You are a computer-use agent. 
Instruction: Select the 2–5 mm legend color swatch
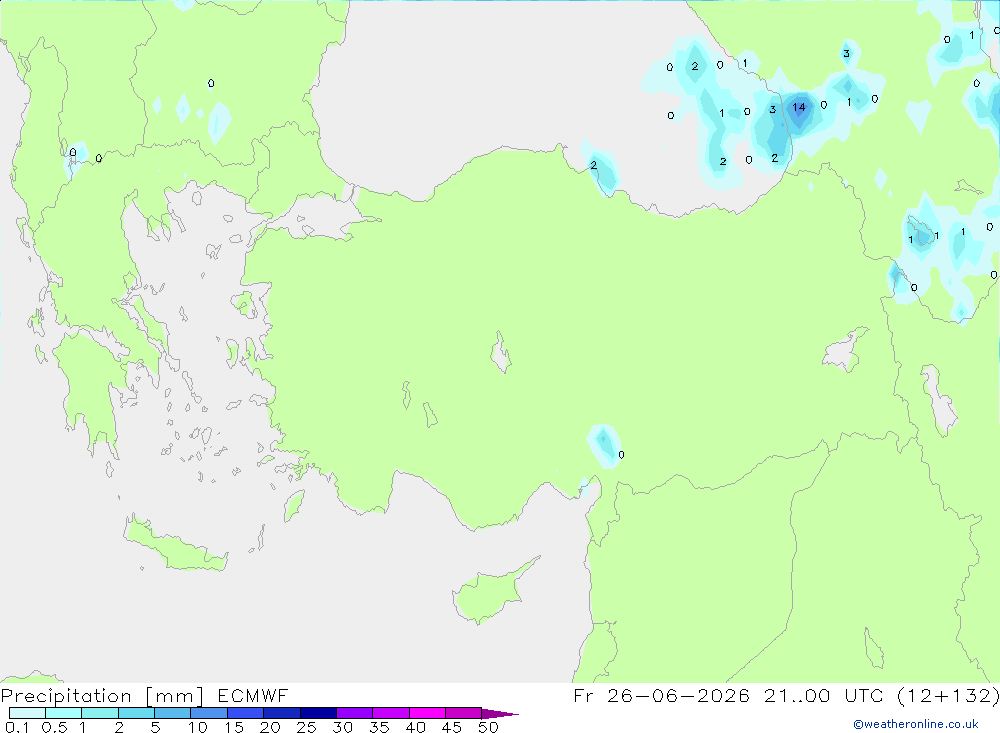point(136,713)
